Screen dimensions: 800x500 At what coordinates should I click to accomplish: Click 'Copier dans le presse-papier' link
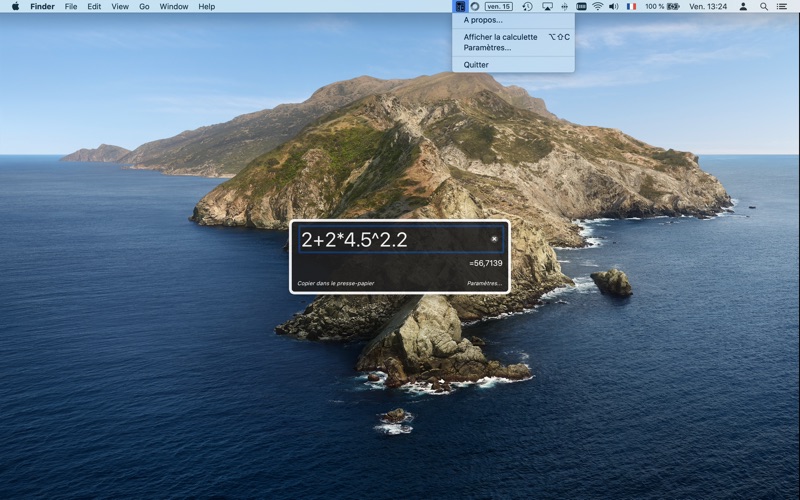point(336,283)
